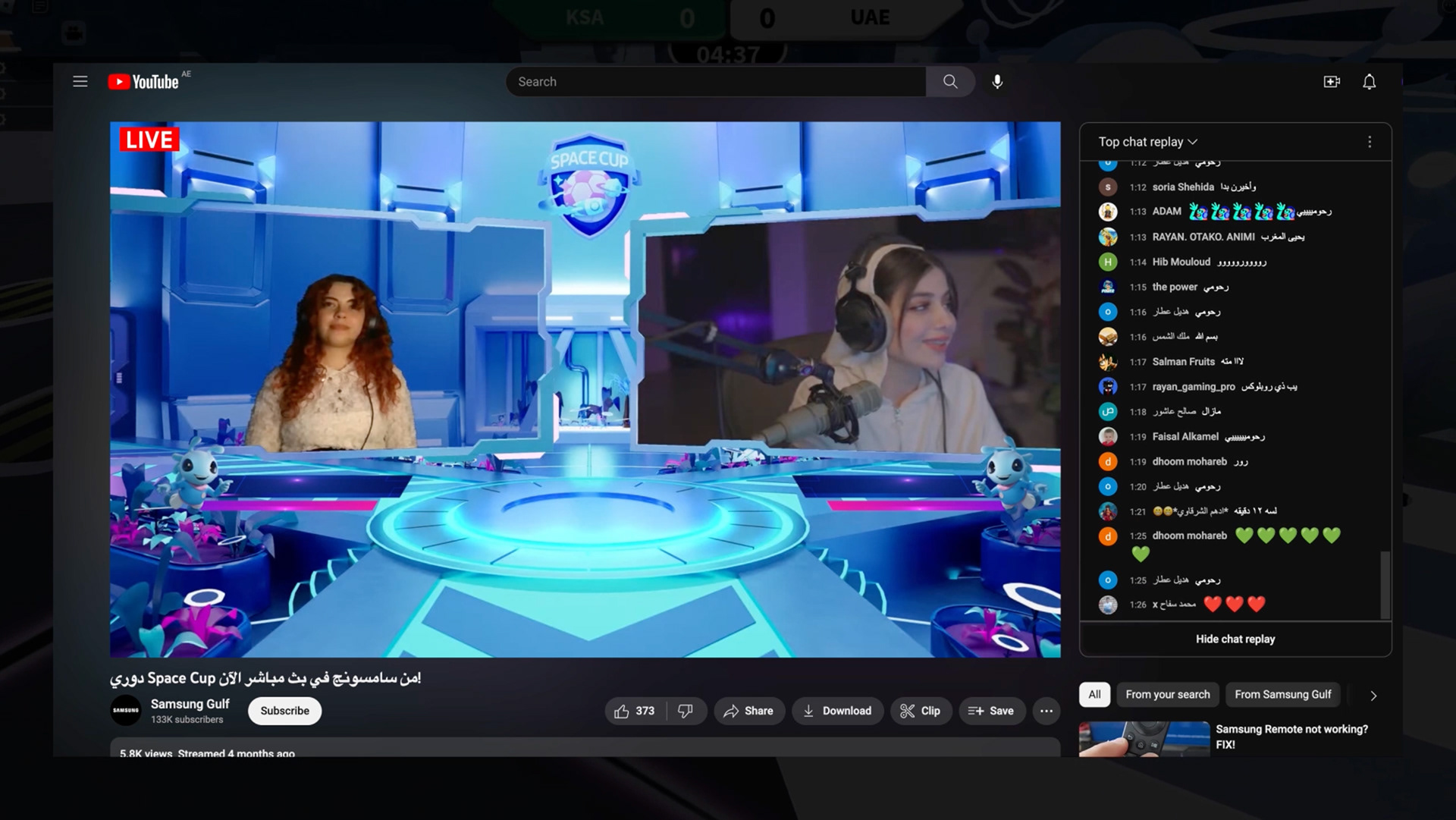Click the 5.8K views description line
Image resolution: width=1456 pixels, height=820 pixels.
[x=207, y=752]
